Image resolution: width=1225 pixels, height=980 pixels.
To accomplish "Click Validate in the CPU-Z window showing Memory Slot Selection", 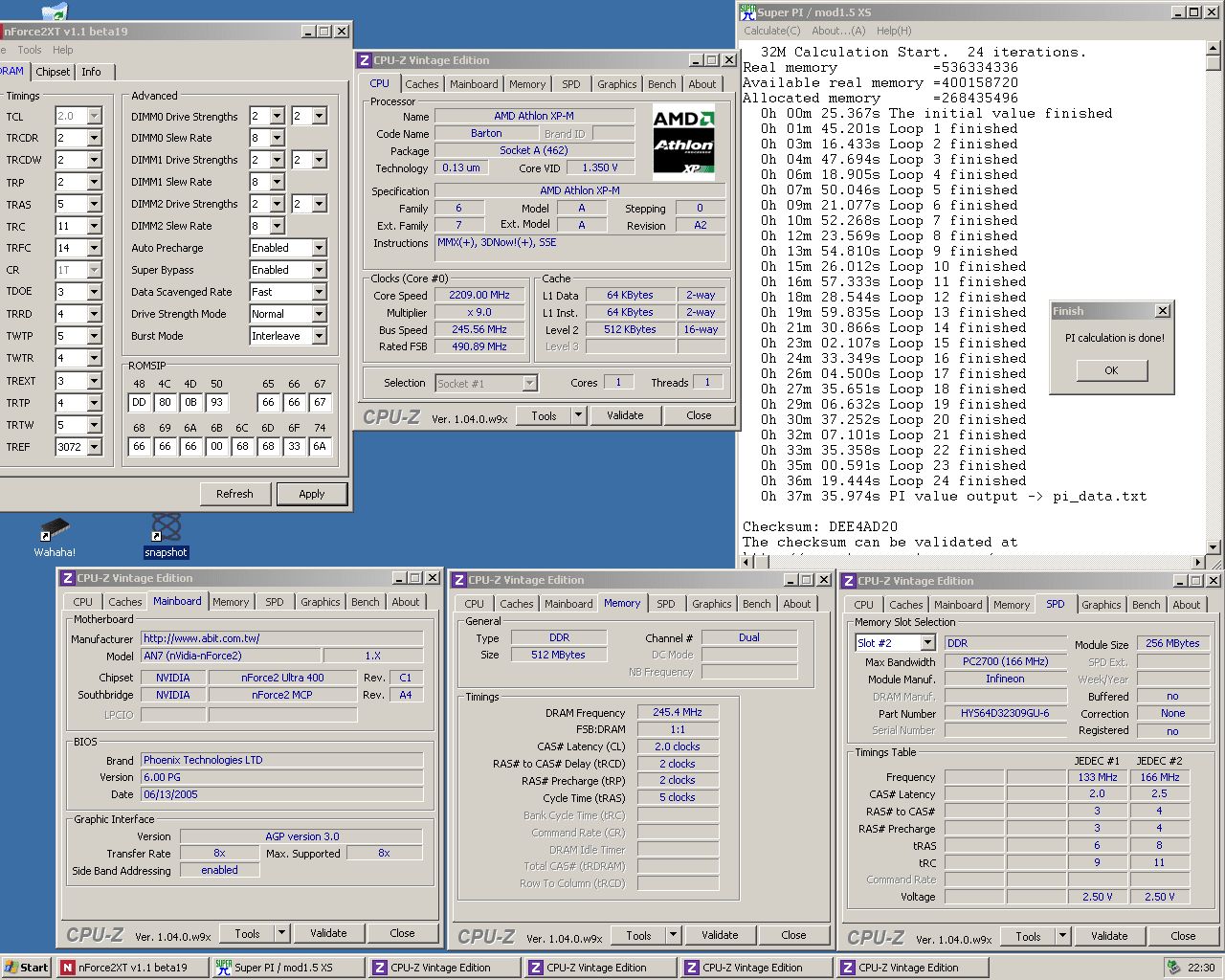I will click(1109, 936).
